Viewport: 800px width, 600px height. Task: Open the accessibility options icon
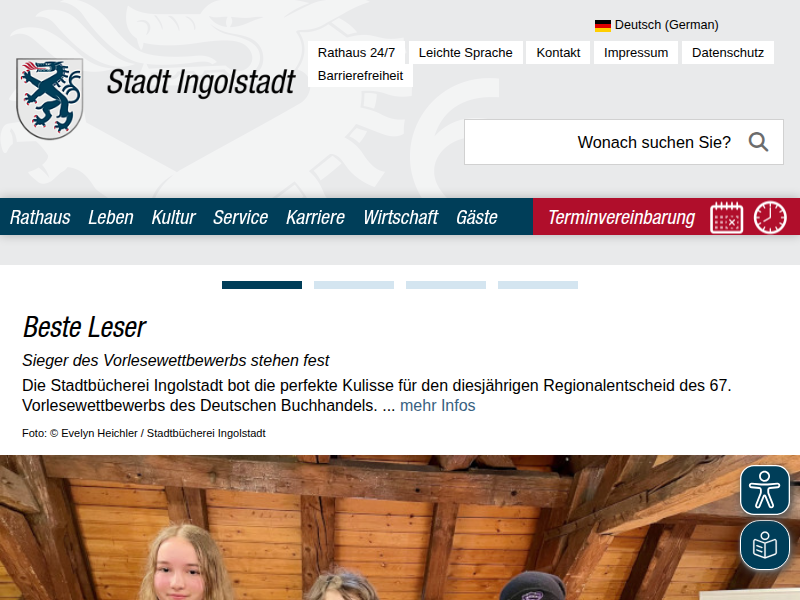tap(765, 490)
